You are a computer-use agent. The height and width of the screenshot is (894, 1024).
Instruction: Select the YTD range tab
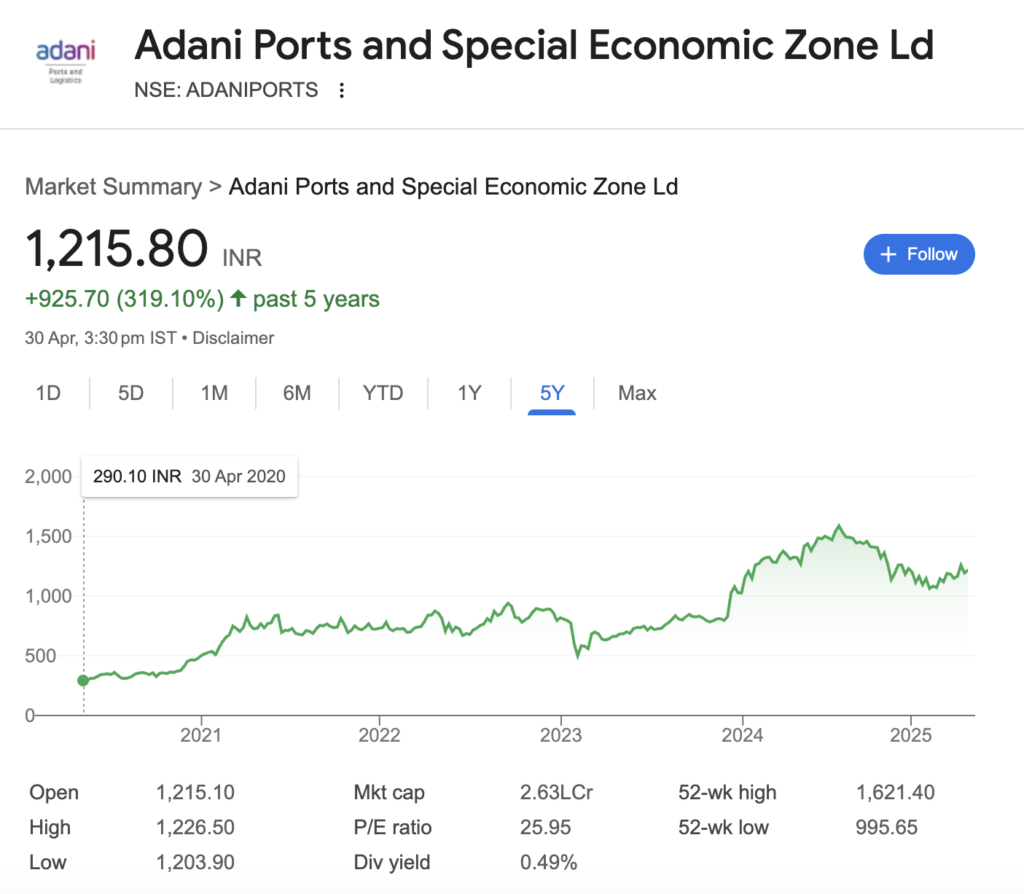(383, 393)
